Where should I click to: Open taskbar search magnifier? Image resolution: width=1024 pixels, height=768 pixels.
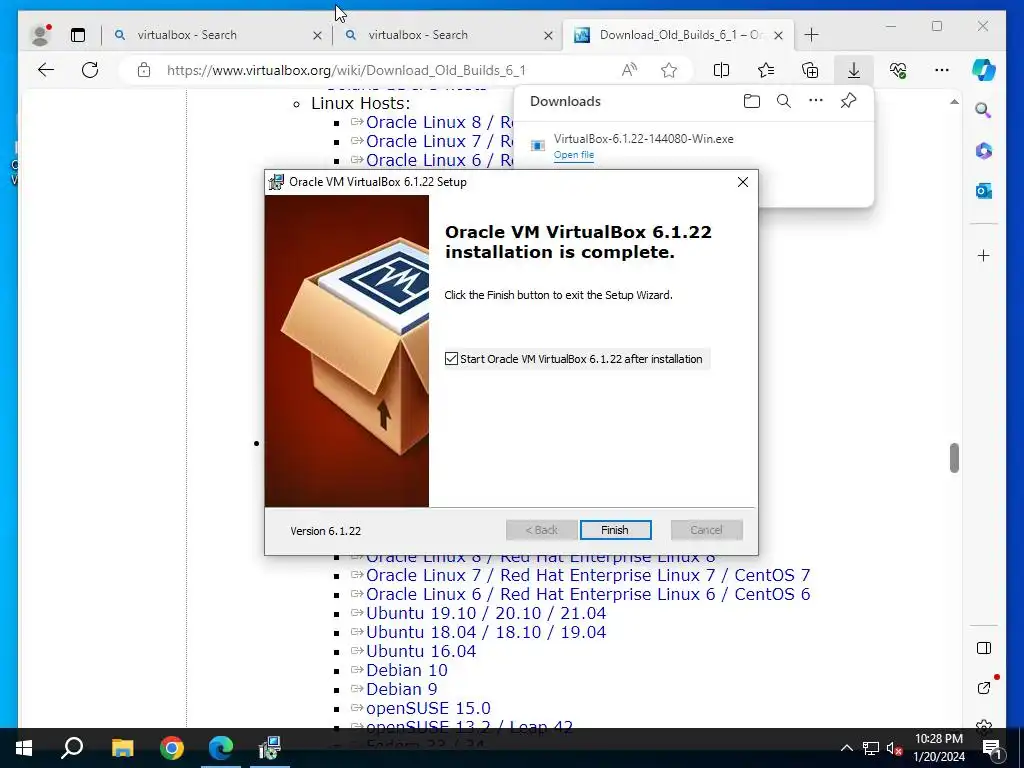pos(72,748)
